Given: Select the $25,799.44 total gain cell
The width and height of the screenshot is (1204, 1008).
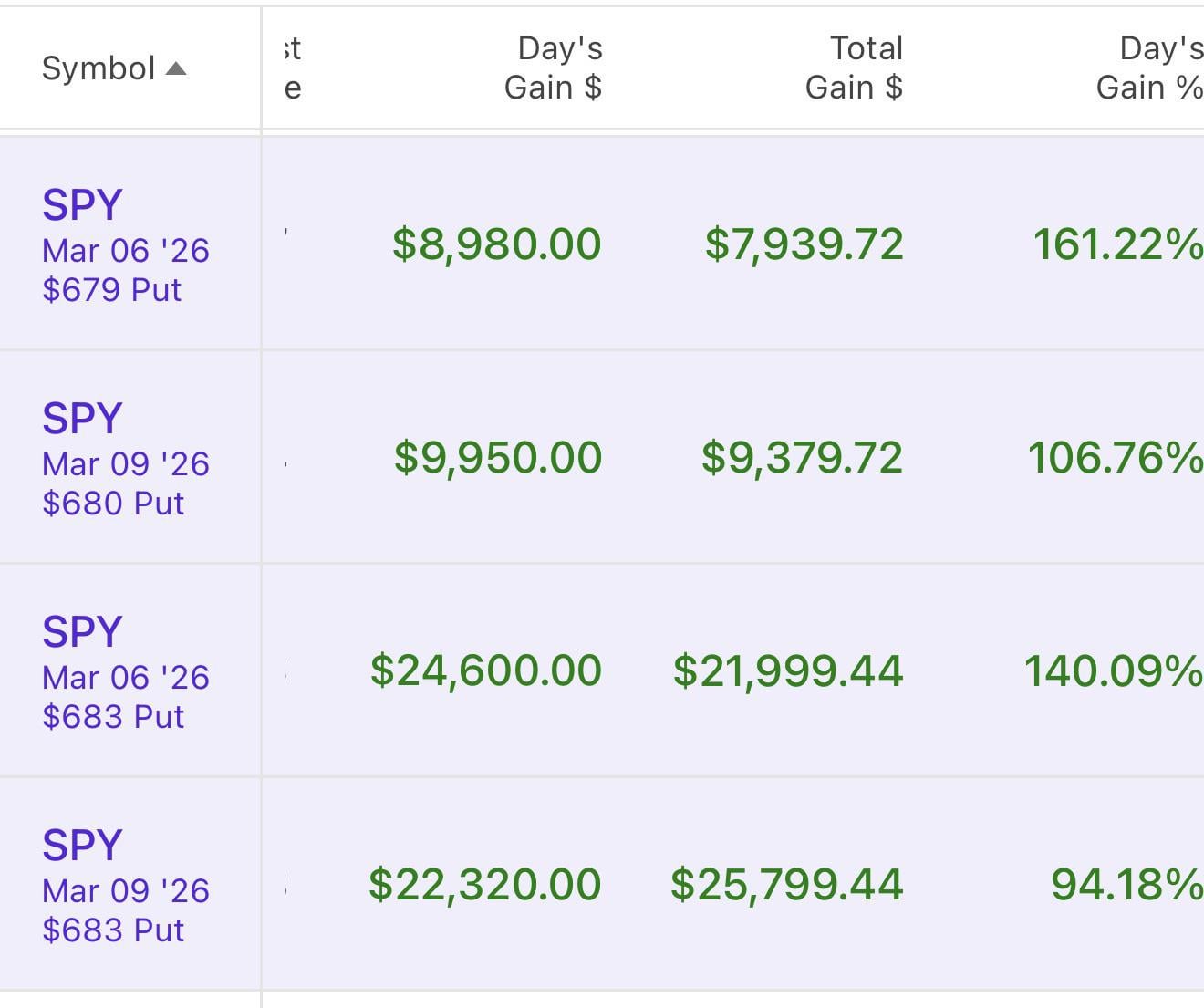Looking at the screenshot, I should 787,885.
